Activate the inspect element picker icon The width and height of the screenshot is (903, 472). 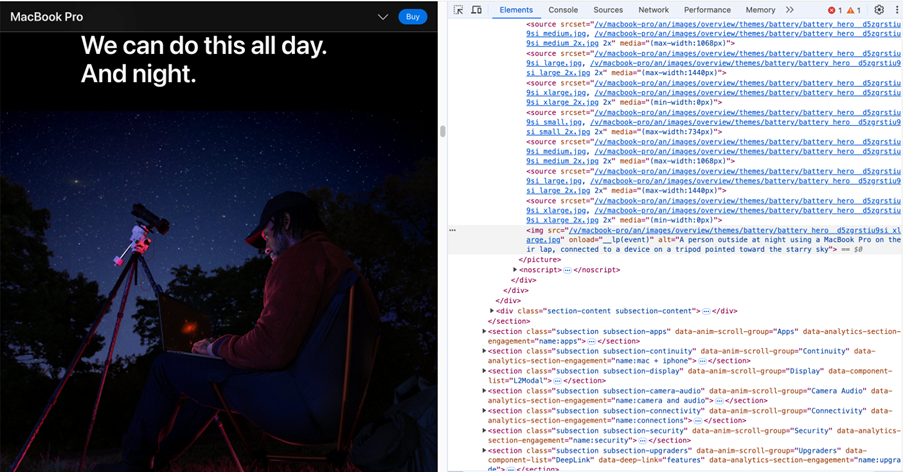(x=458, y=10)
